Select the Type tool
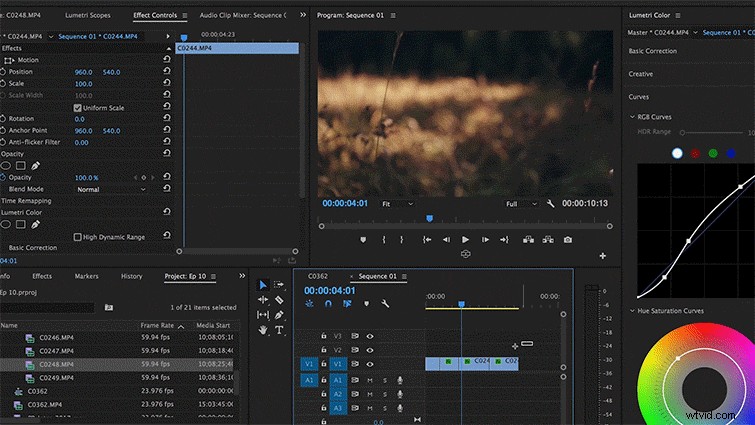The image size is (755, 425). pyautogui.click(x=279, y=330)
